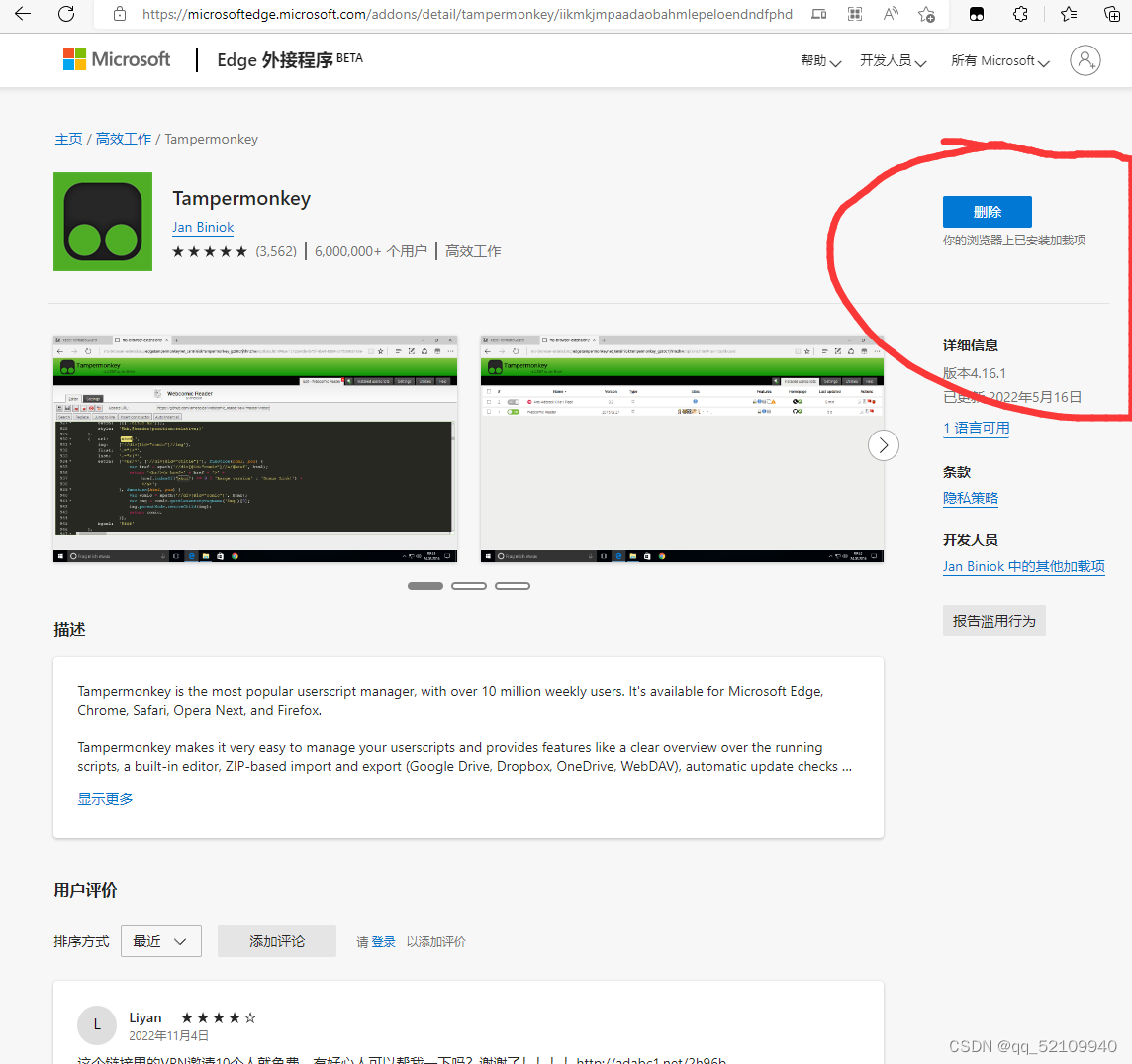Click 显示更多 to expand description
This screenshot has width=1132, height=1064.
click(x=106, y=799)
